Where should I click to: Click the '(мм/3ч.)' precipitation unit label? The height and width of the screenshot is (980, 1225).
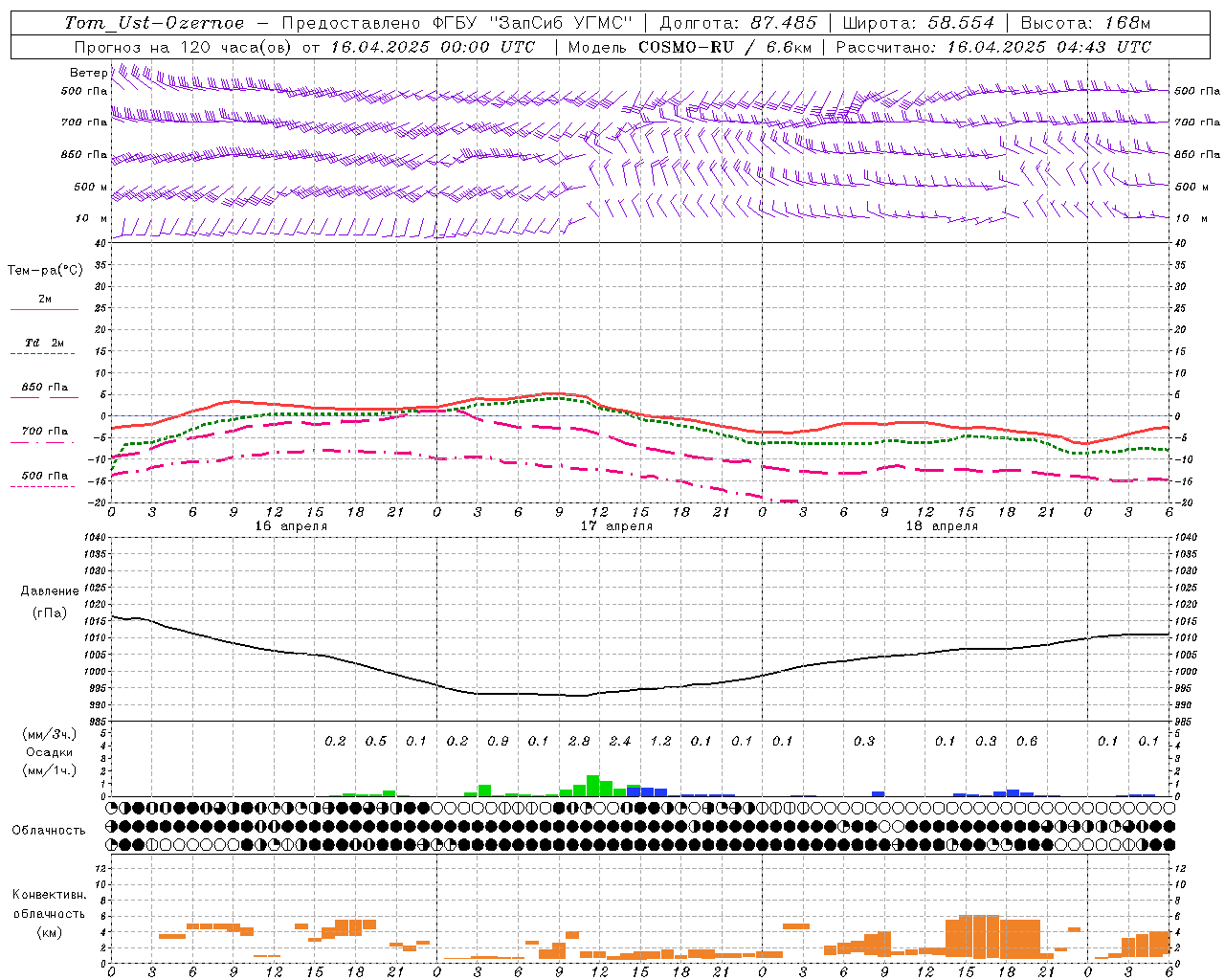point(50,734)
